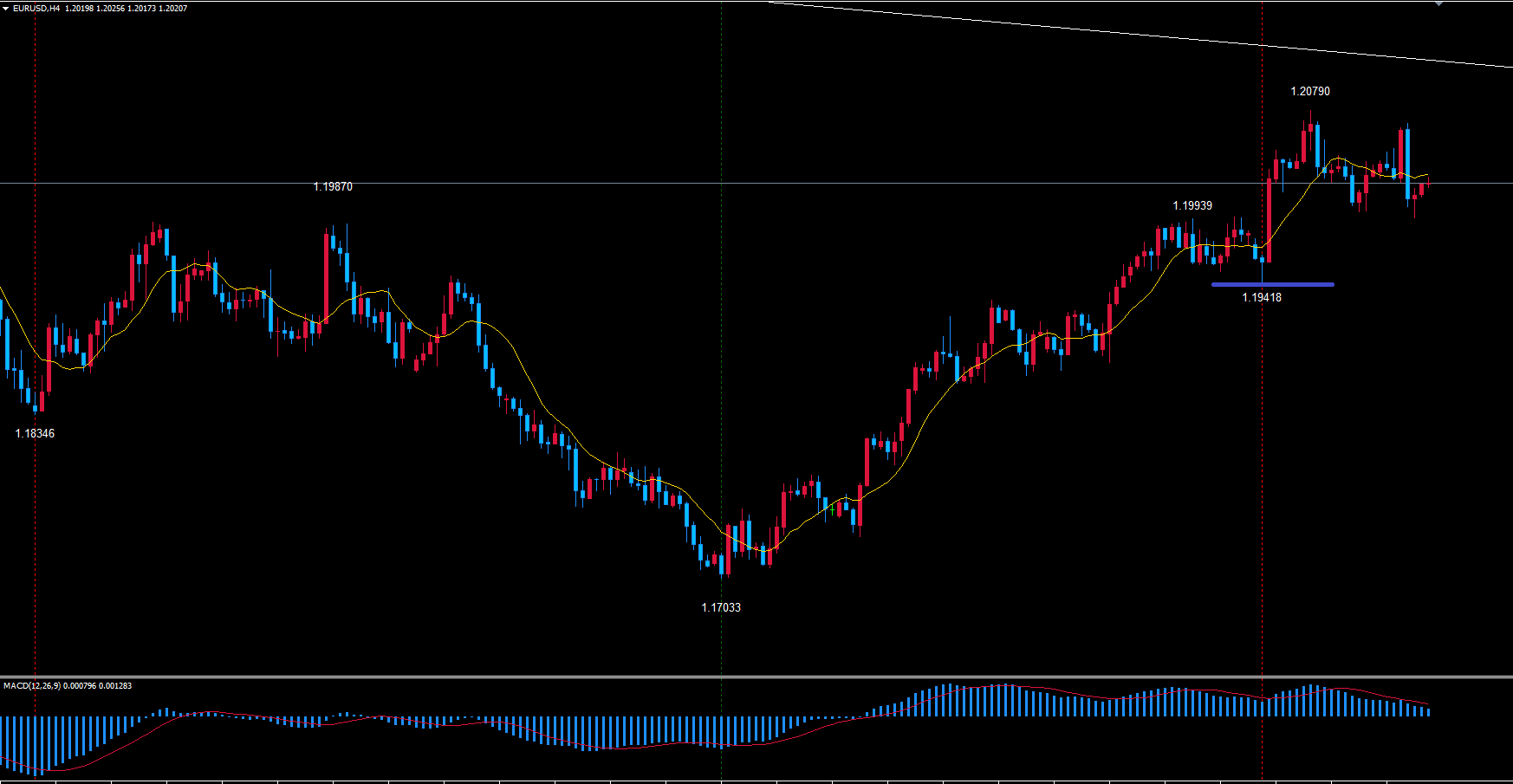Click the 1.20790 high price label
This screenshot has height=784, width=1513.
1309,91
